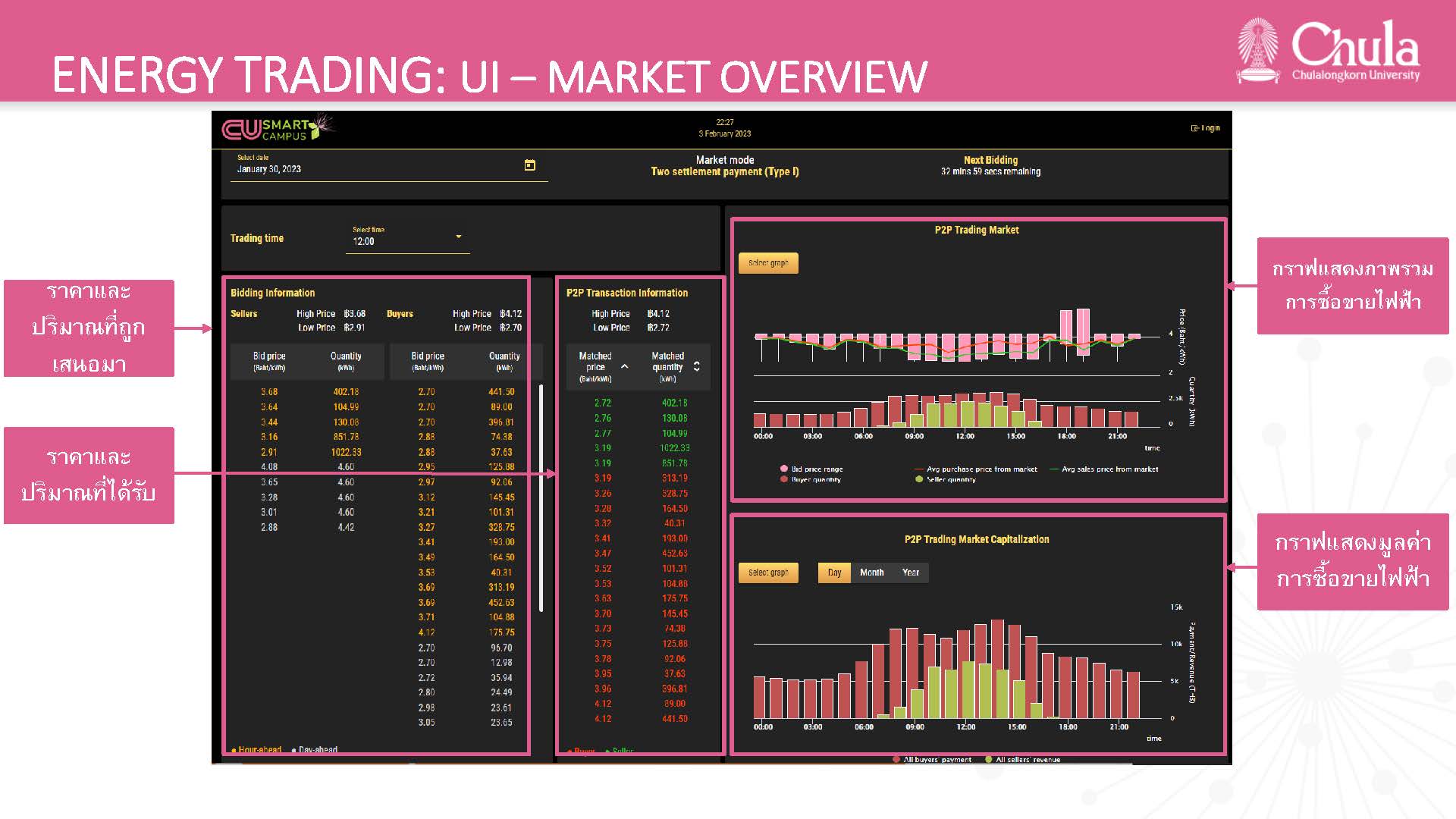
Task: Select the Day view button
Action: 834,573
